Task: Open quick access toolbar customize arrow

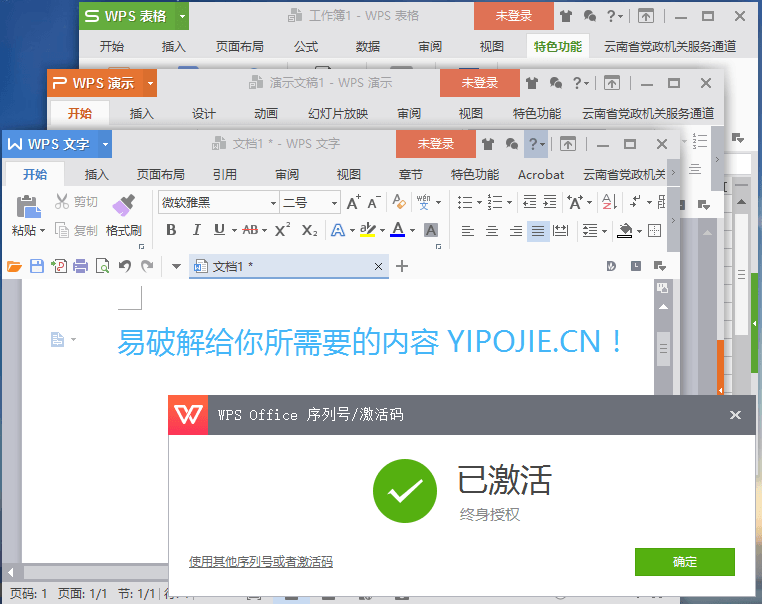Action: (x=176, y=266)
